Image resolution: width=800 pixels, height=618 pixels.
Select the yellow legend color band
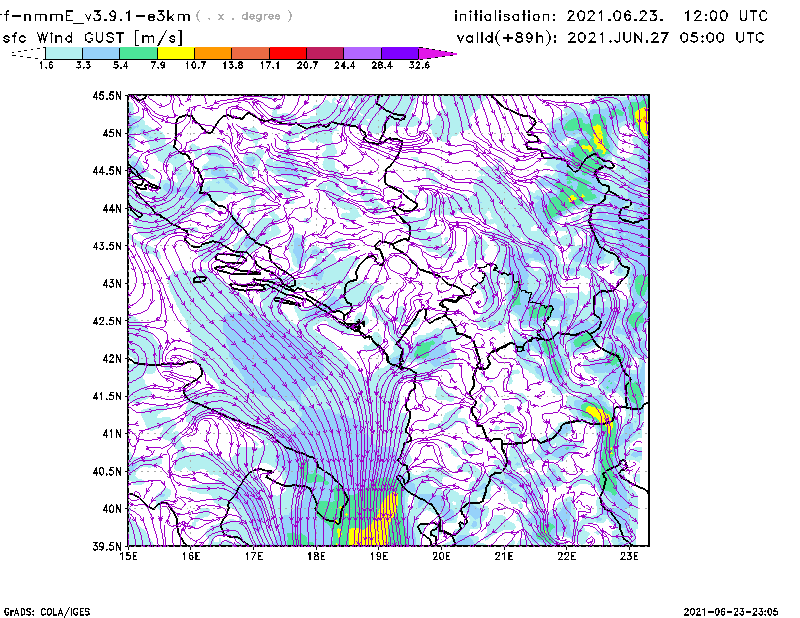click(x=176, y=53)
